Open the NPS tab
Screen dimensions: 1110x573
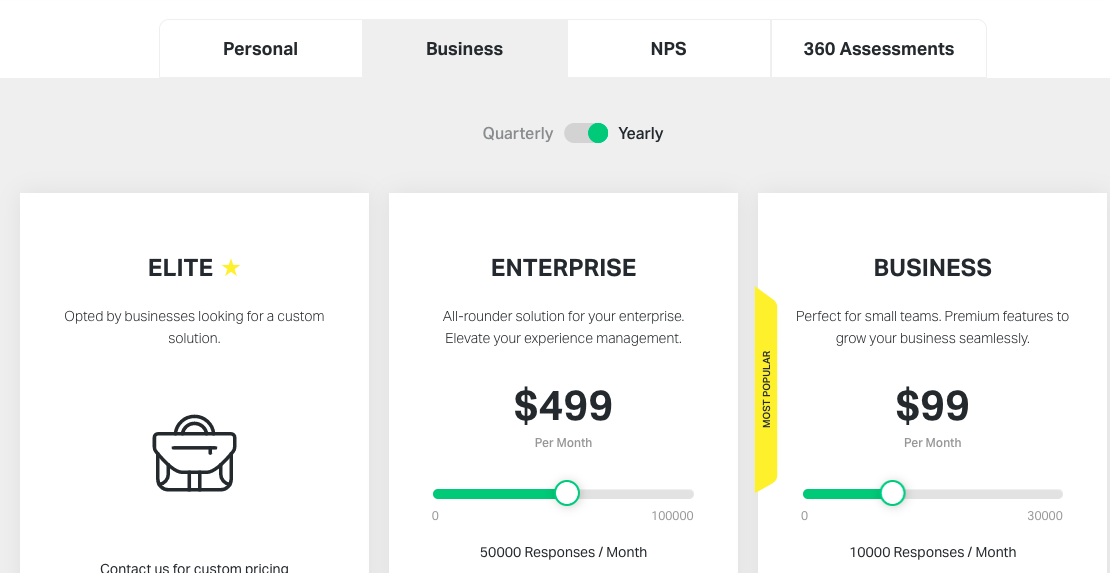pyautogui.click(x=668, y=49)
